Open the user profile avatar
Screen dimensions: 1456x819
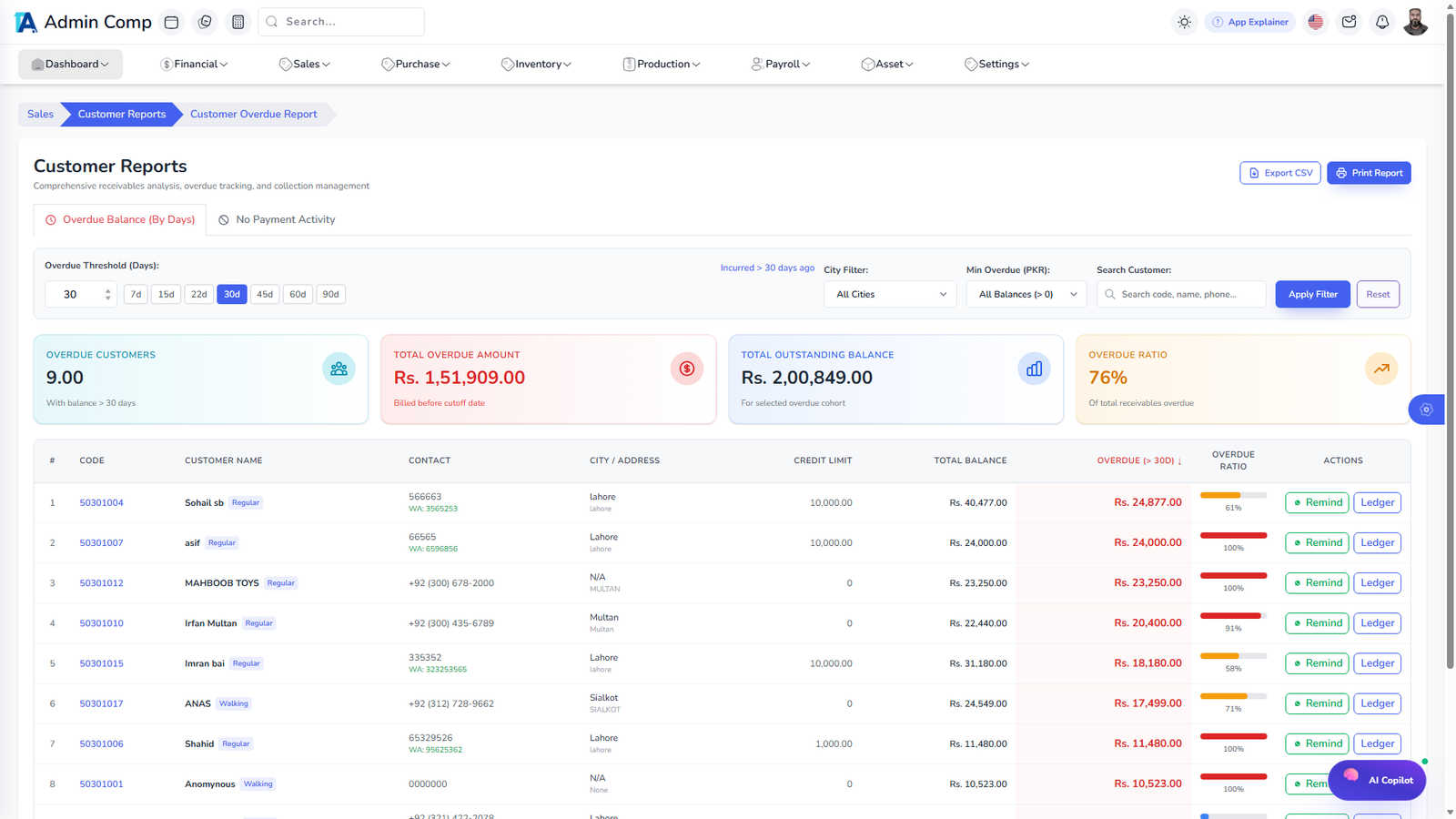[1415, 22]
